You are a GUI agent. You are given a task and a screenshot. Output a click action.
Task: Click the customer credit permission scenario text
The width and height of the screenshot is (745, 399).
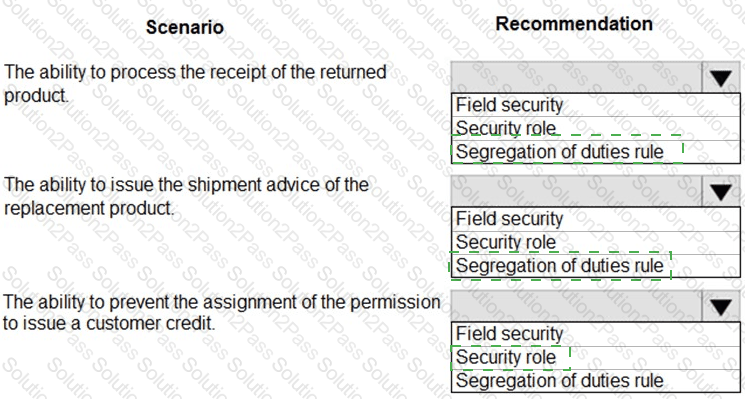point(221,313)
